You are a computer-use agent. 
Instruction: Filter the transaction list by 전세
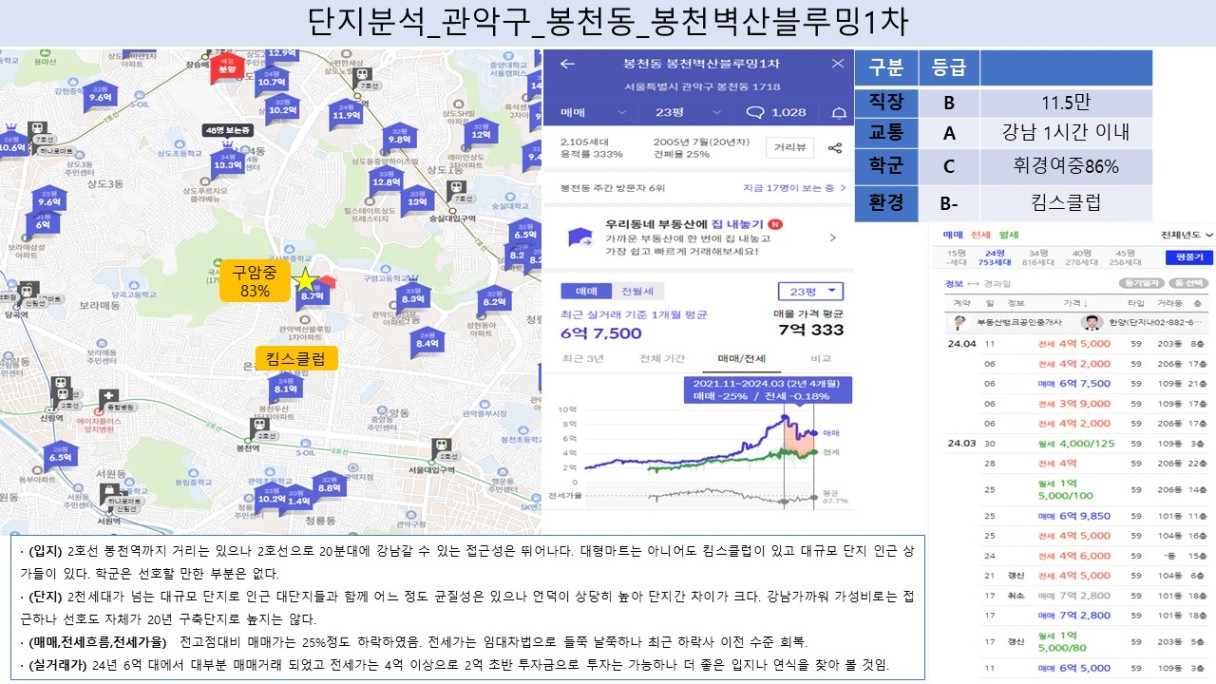[982, 235]
